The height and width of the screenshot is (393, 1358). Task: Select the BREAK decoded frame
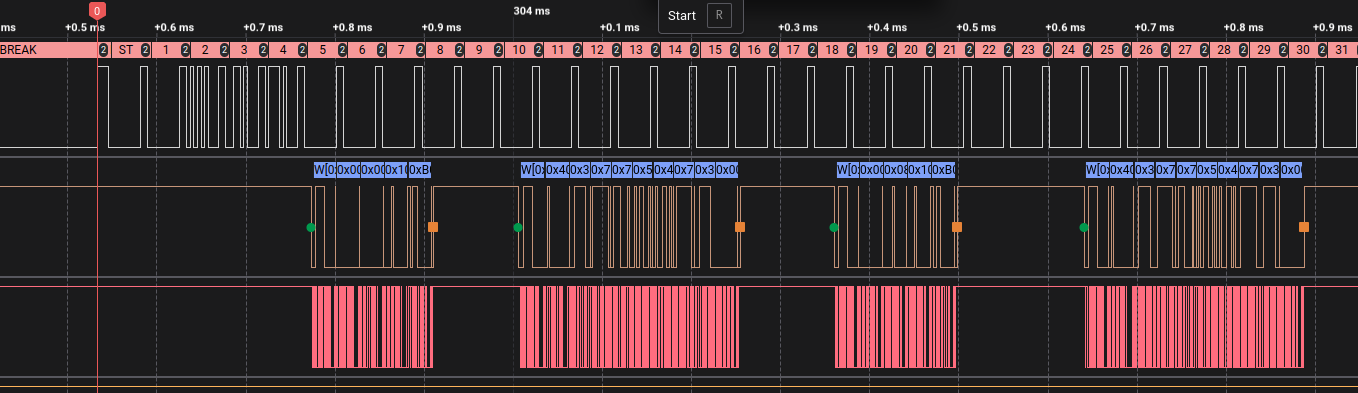(x=48, y=50)
